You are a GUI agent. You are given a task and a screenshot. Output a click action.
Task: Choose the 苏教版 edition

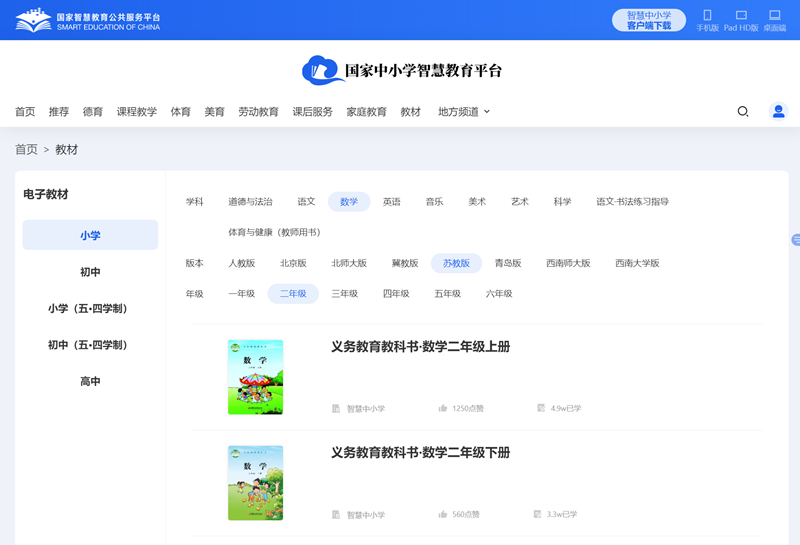pos(456,263)
